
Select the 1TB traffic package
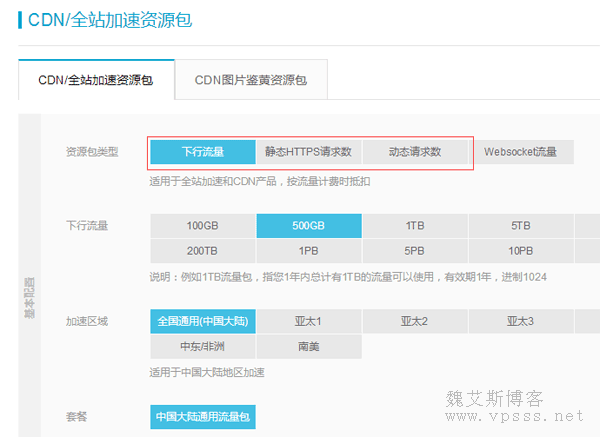414,226
